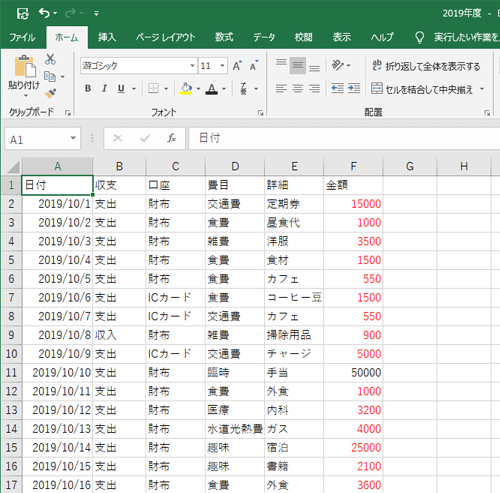Click セルを結合して中央揃え merge button
Viewport: 500px width, 493px height.
(x=422, y=89)
